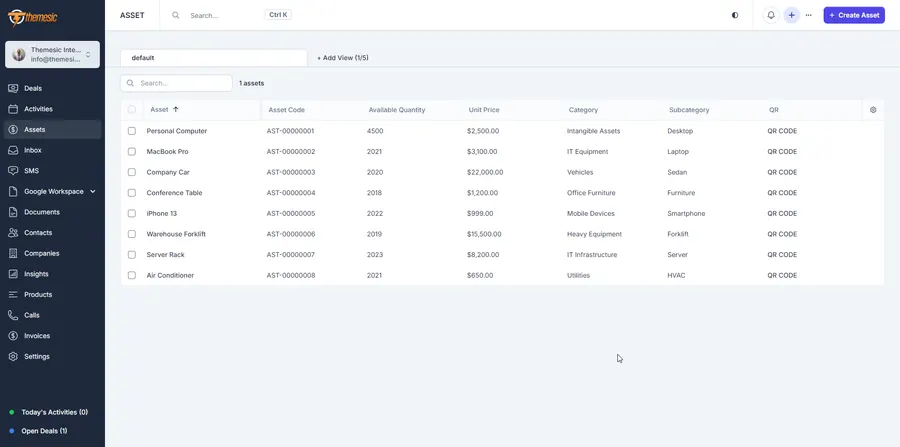Check the Warehouse Forklift row checkbox
The height and width of the screenshot is (447, 900).
coord(132,234)
